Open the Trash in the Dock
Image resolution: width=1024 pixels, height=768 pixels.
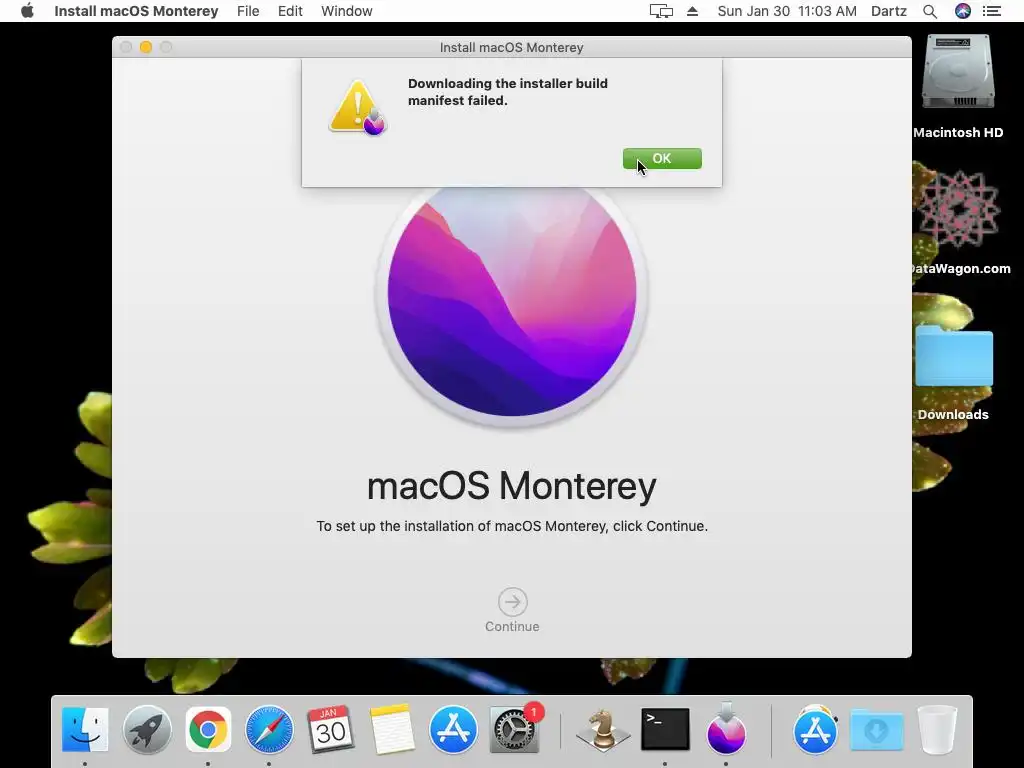click(x=937, y=729)
